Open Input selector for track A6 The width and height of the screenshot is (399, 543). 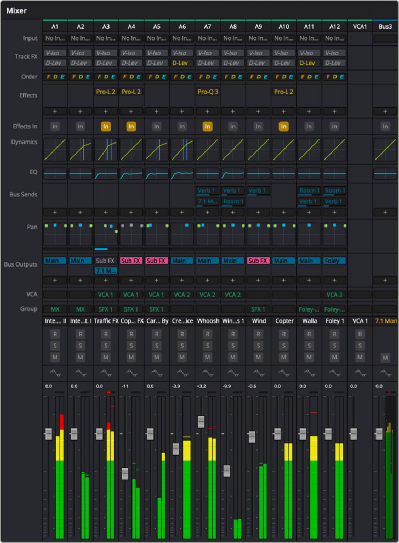pyautogui.click(x=182, y=38)
